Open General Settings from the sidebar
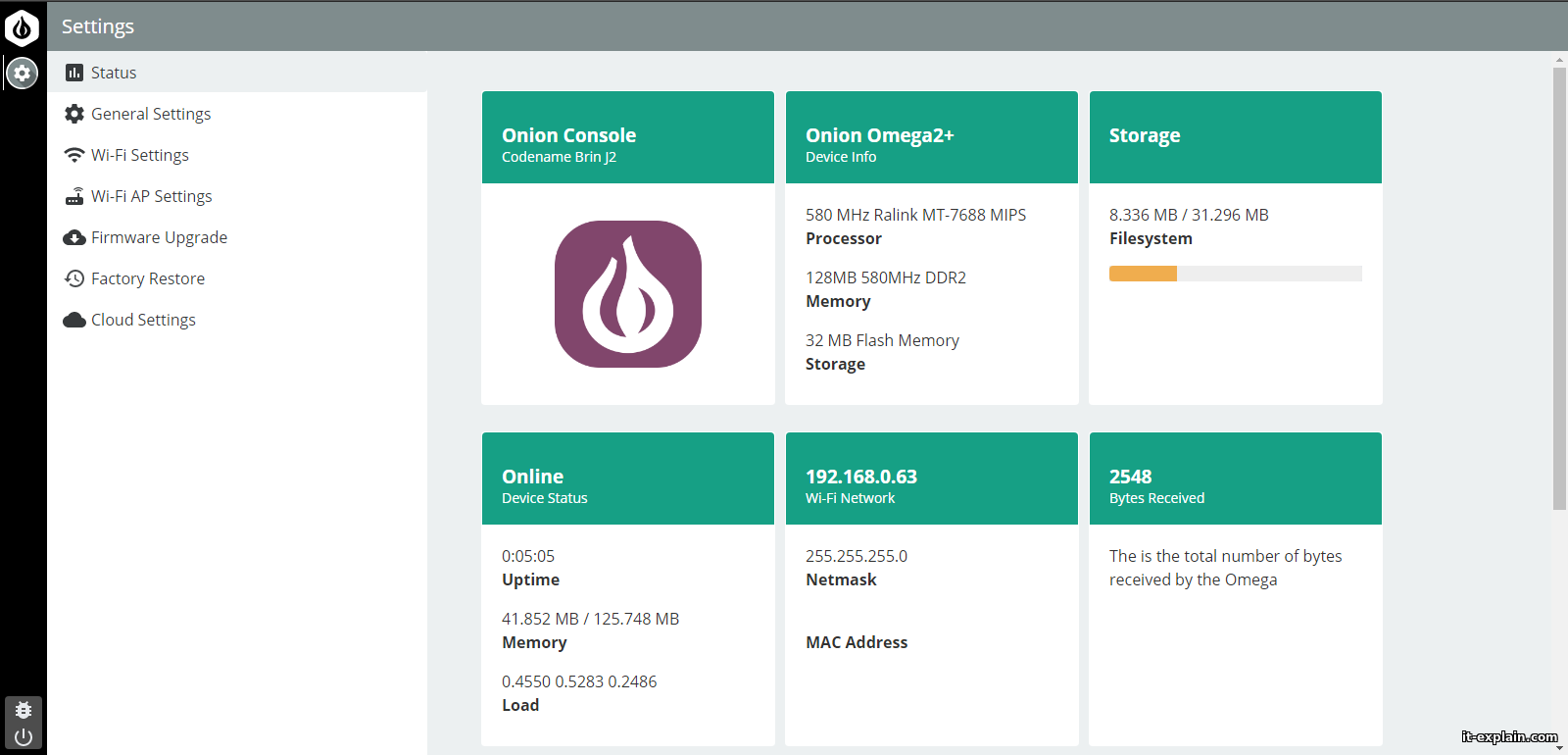The image size is (1568, 755). point(151,114)
